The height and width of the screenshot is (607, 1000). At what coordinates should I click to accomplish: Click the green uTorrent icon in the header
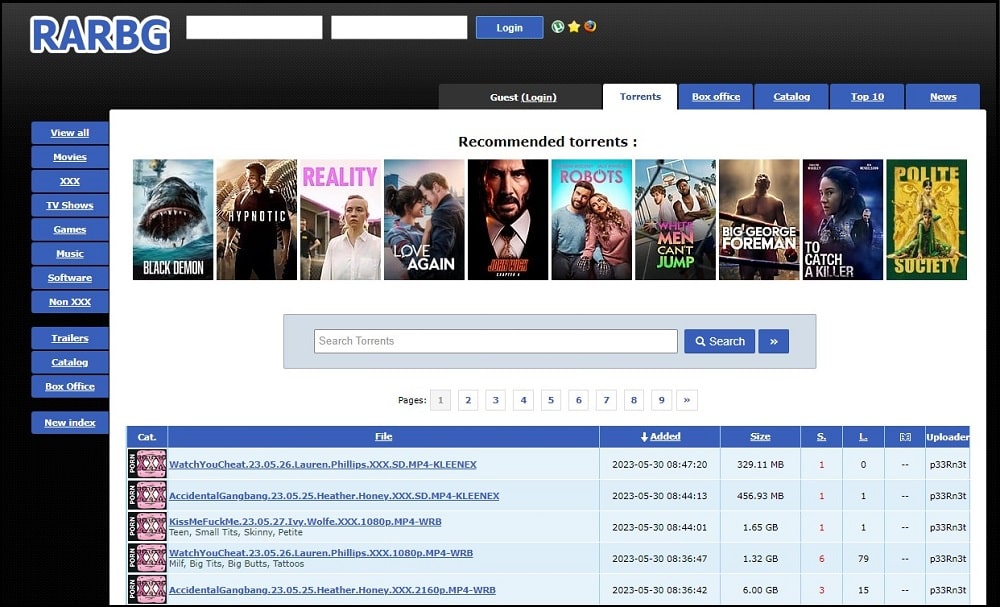click(558, 27)
